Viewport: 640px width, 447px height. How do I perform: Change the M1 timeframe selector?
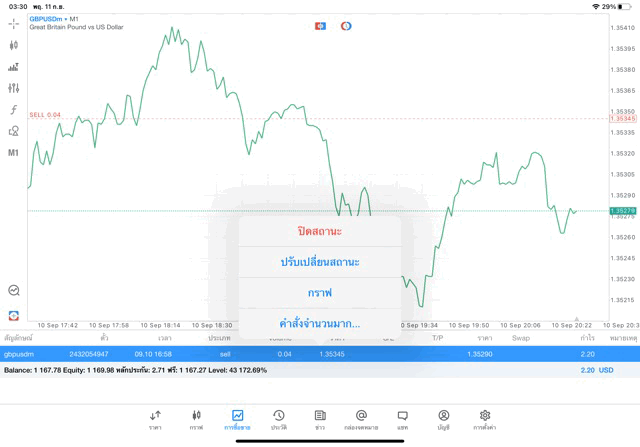(x=14, y=153)
